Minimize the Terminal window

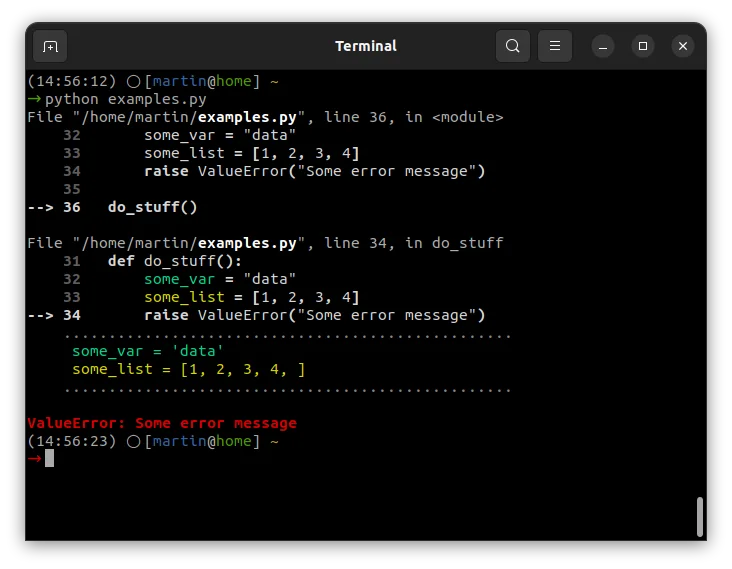602,46
